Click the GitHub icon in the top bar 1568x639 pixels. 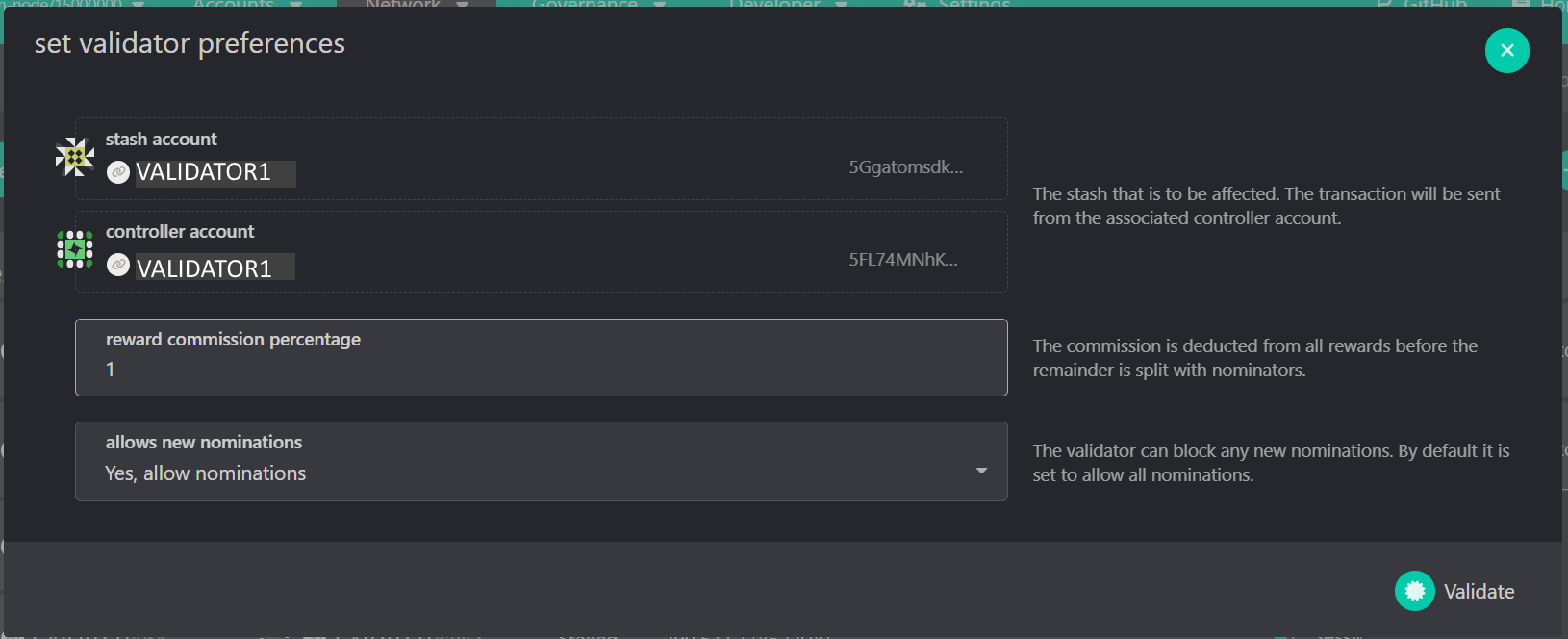1384,4
